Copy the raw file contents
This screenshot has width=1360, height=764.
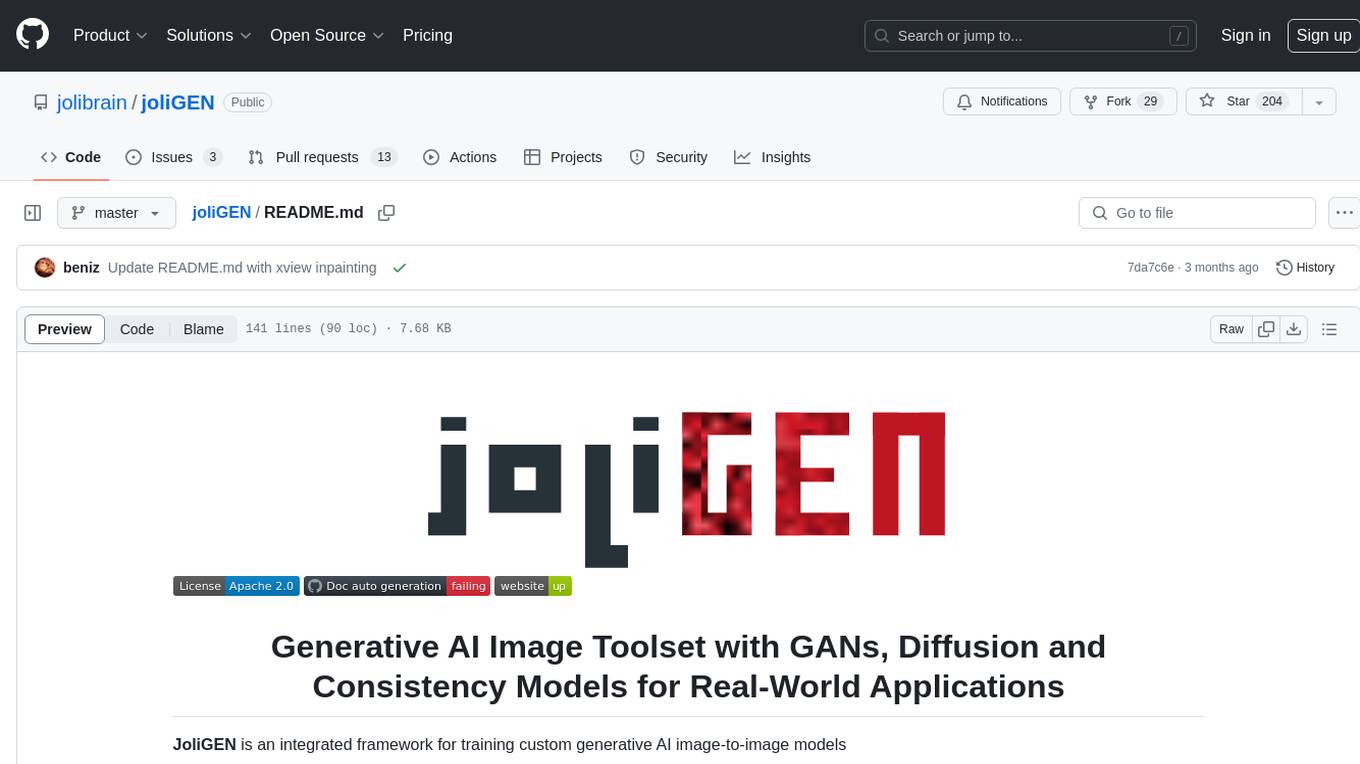coord(1266,329)
